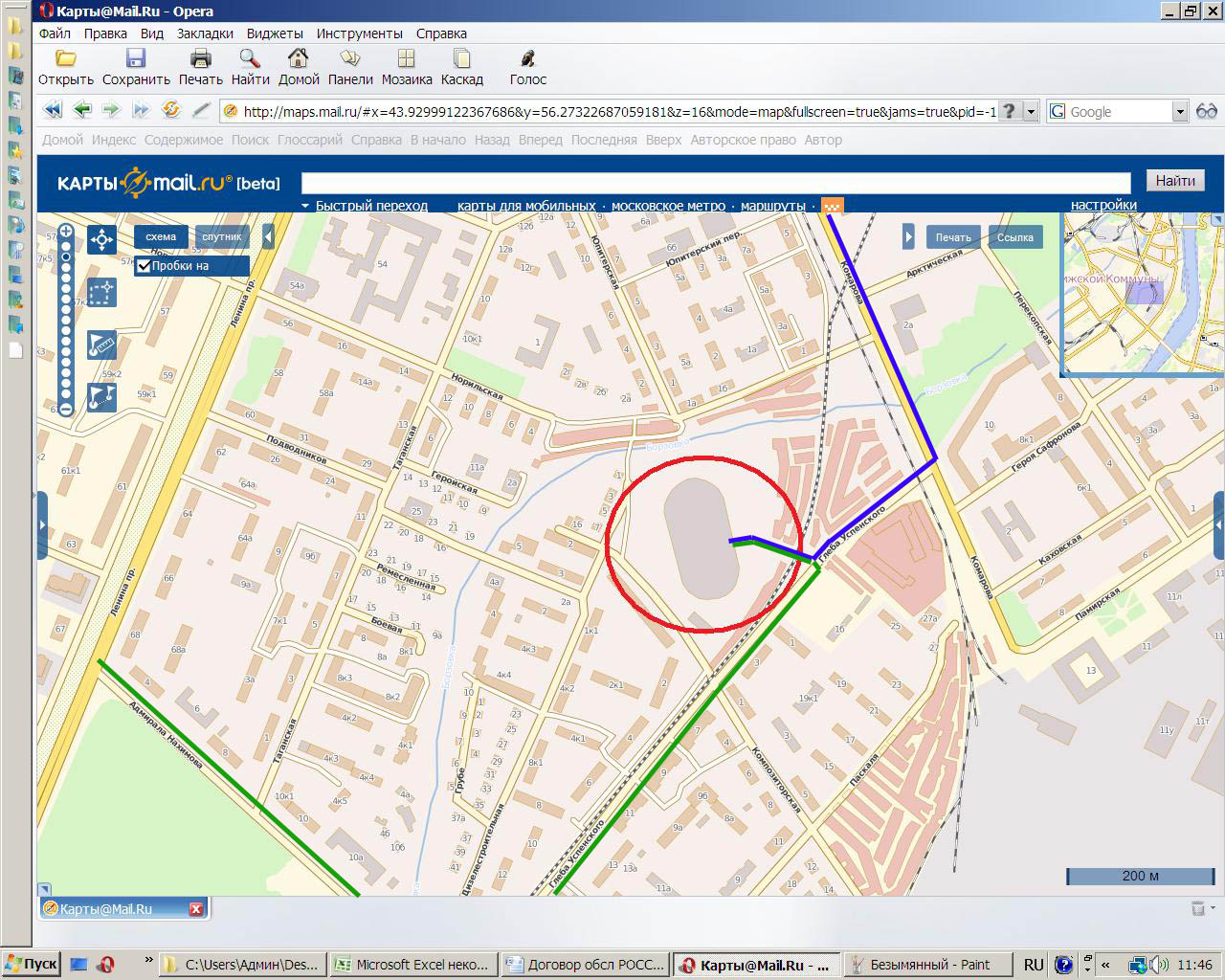
Task: Open the Виджеты menu
Action: point(275,33)
